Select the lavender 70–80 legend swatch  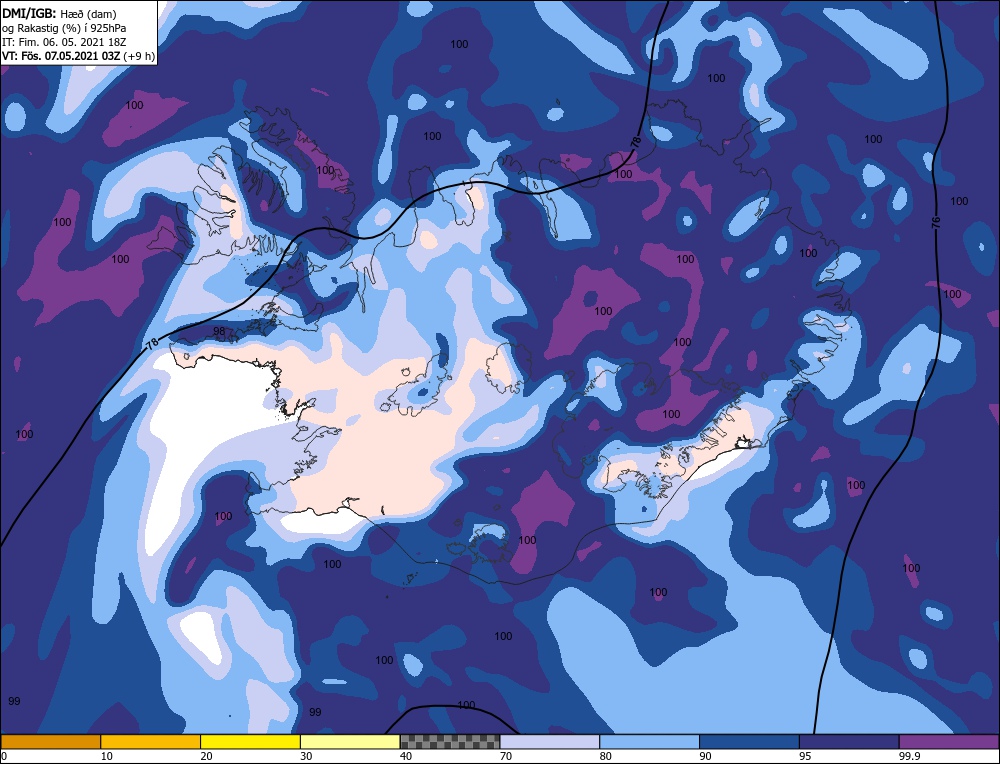point(550,742)
